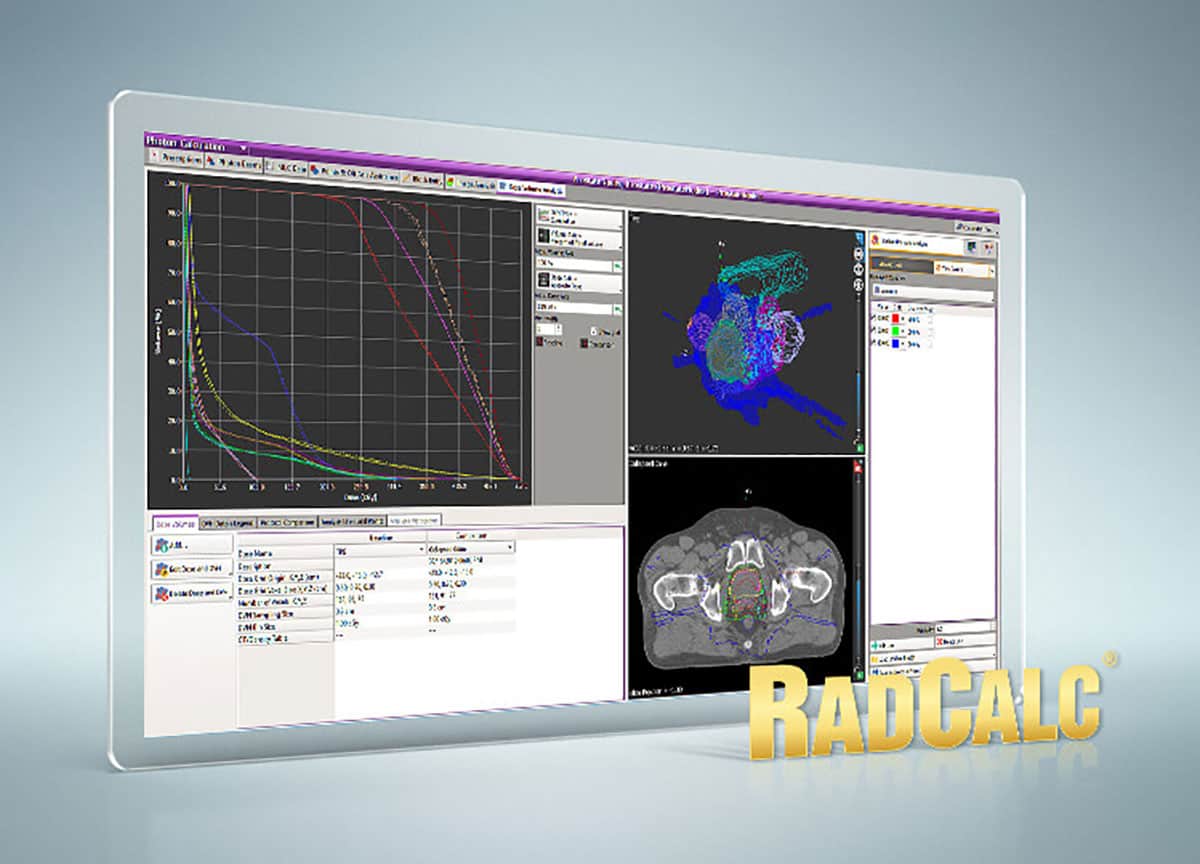Viewport: 1200px width, 864px height.
Task: Open the fourth tab in the lower panel
Action: pos(352,522)
